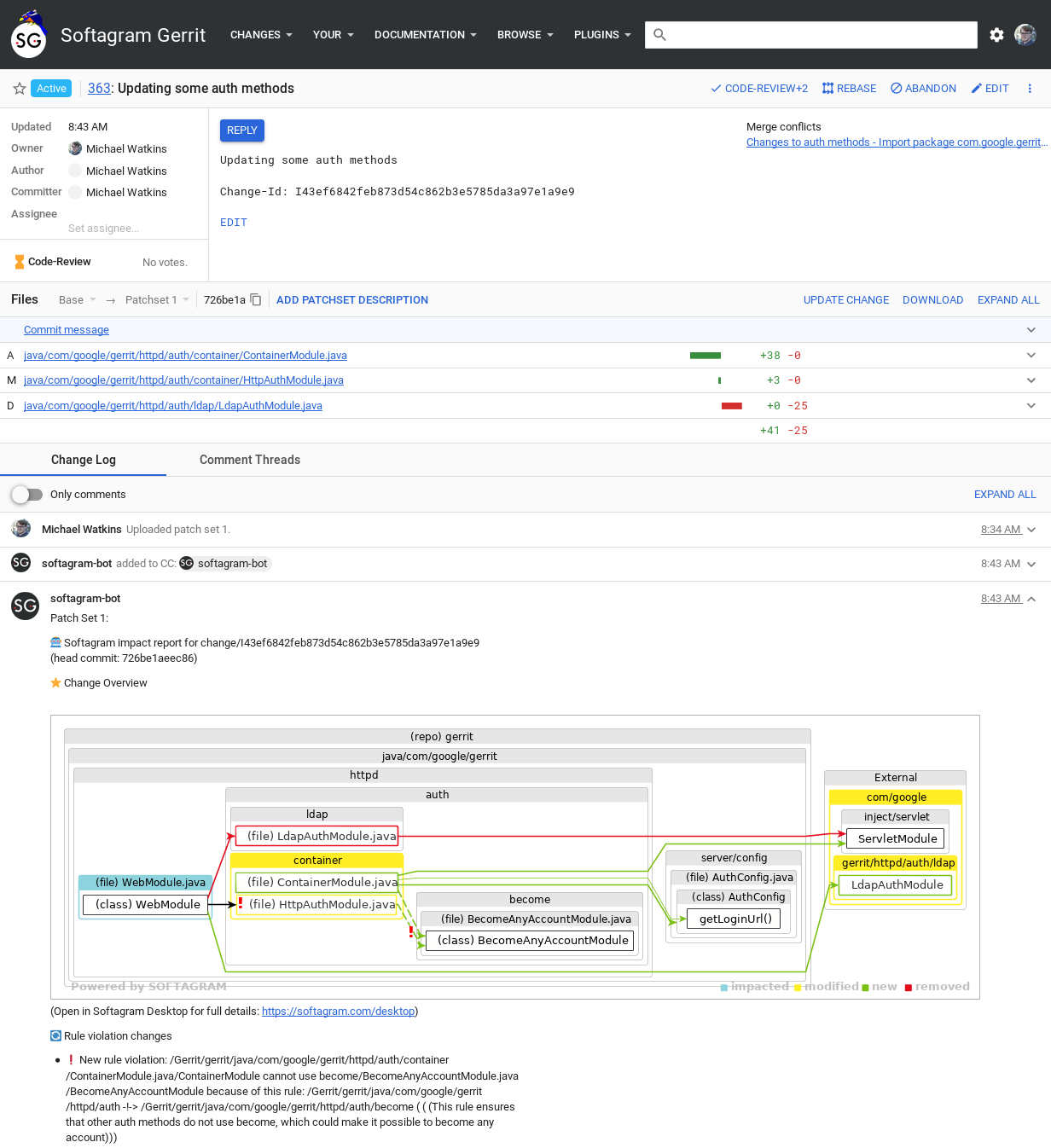Screen dimensions: 1051x1148
Task: Copy commit 726be1a with the copy icon
Action: coord(255,299)
